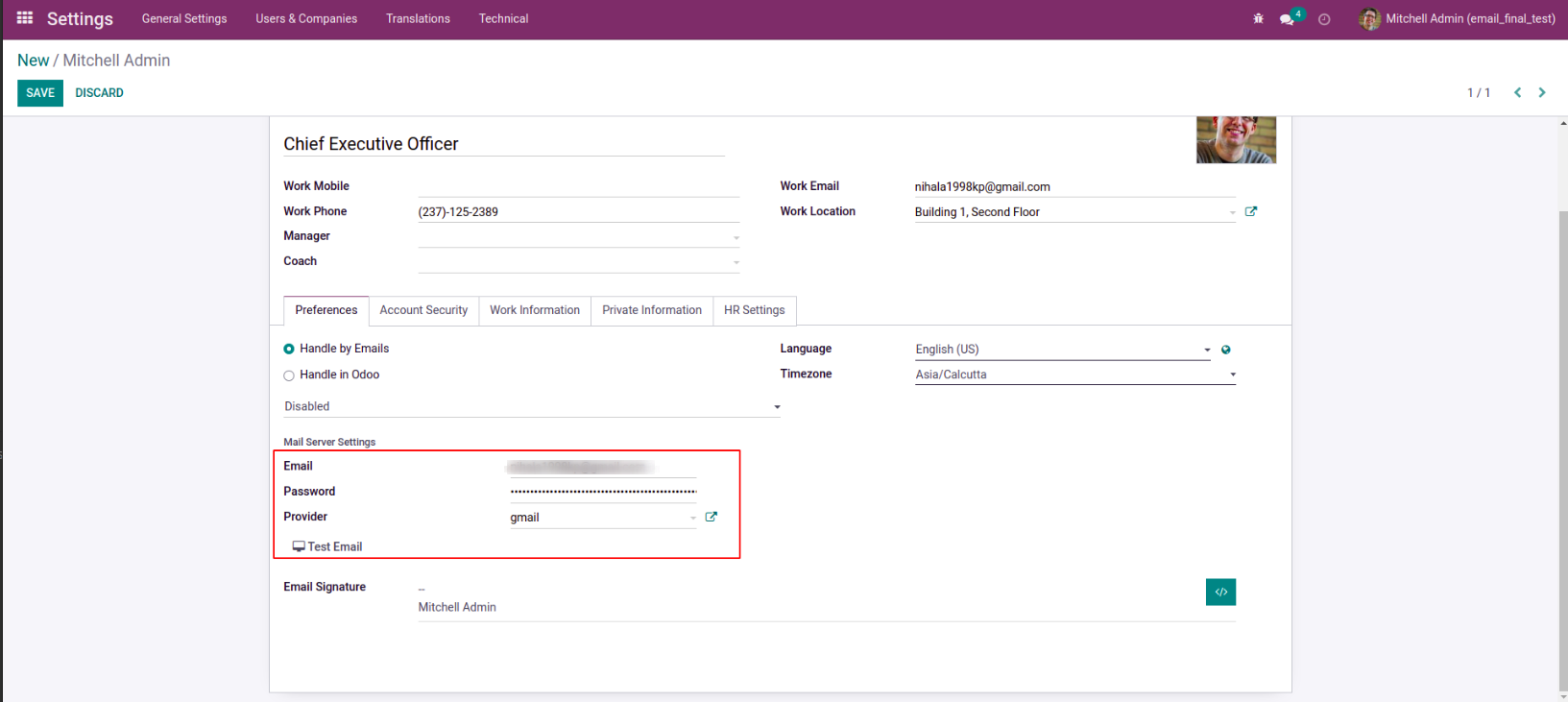1568x702 pixels.
Task: Open the activities clock icon
Action: tap(1324, 19)
